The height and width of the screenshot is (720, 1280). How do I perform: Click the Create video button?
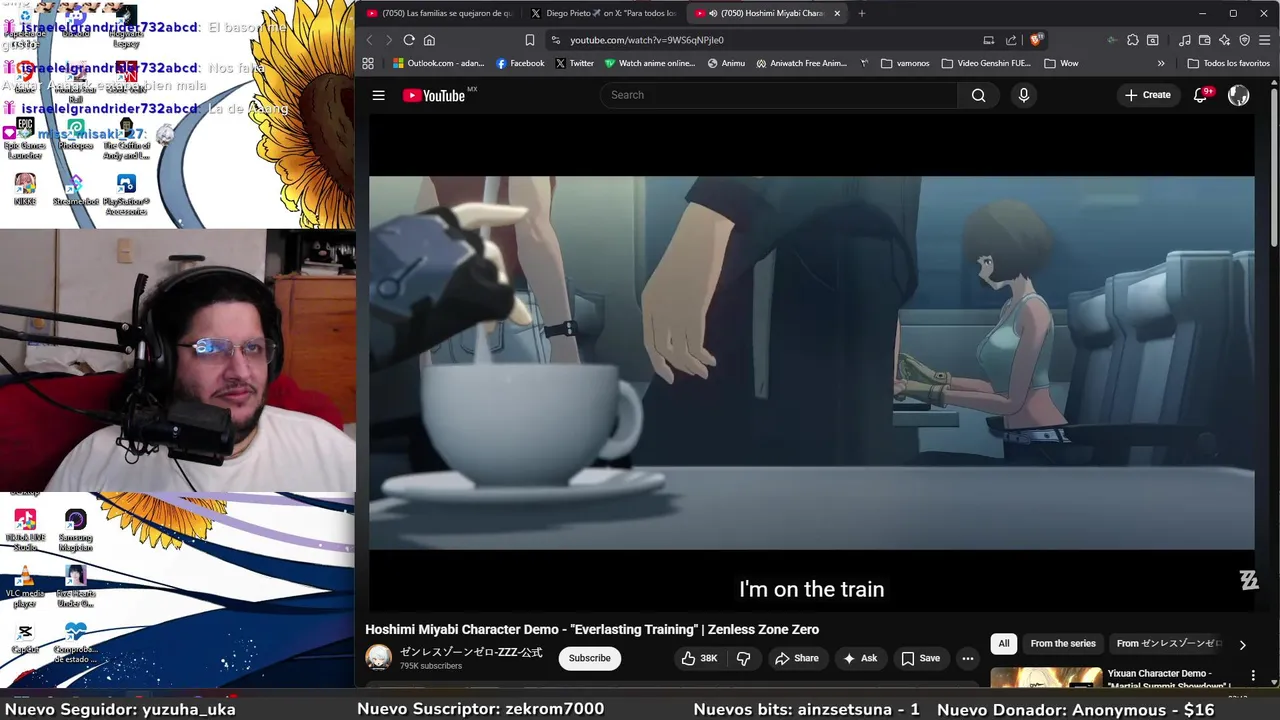click(x=1147, y=95)
